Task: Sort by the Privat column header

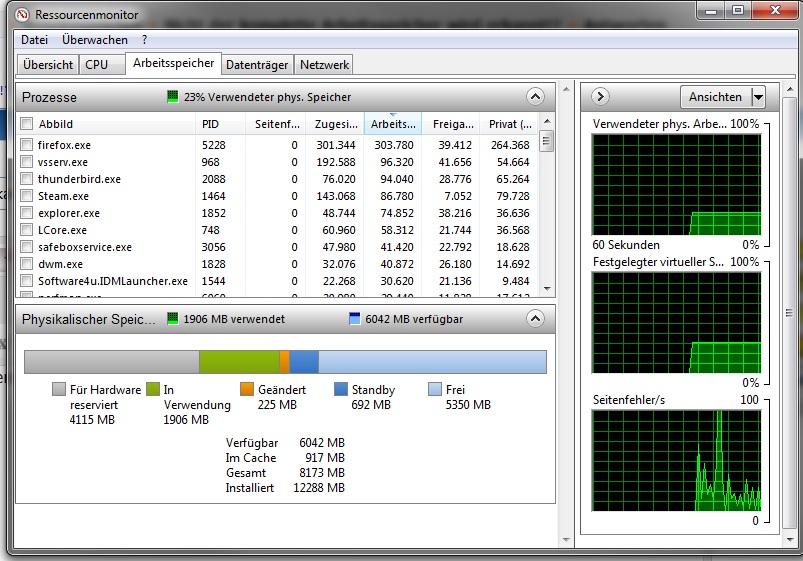Action: pos(509,123)
